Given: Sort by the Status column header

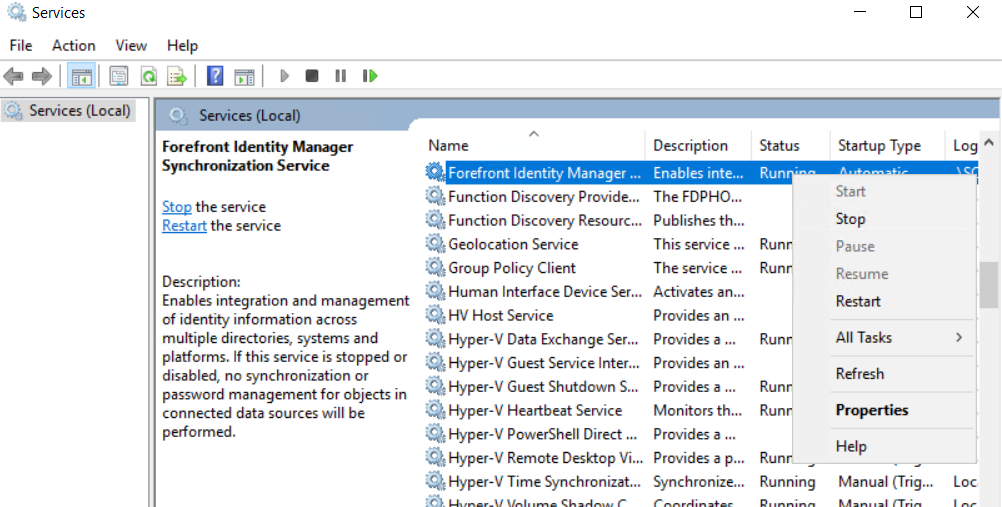Looking at the screenshot, I should [790, 145].
